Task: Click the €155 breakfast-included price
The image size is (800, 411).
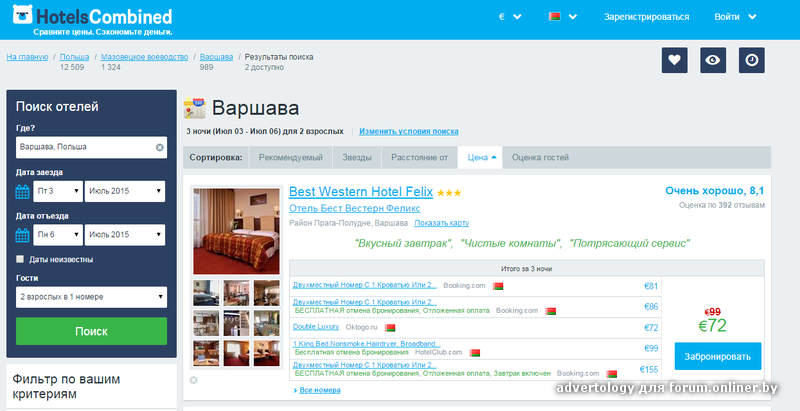Action: point(649,370)
